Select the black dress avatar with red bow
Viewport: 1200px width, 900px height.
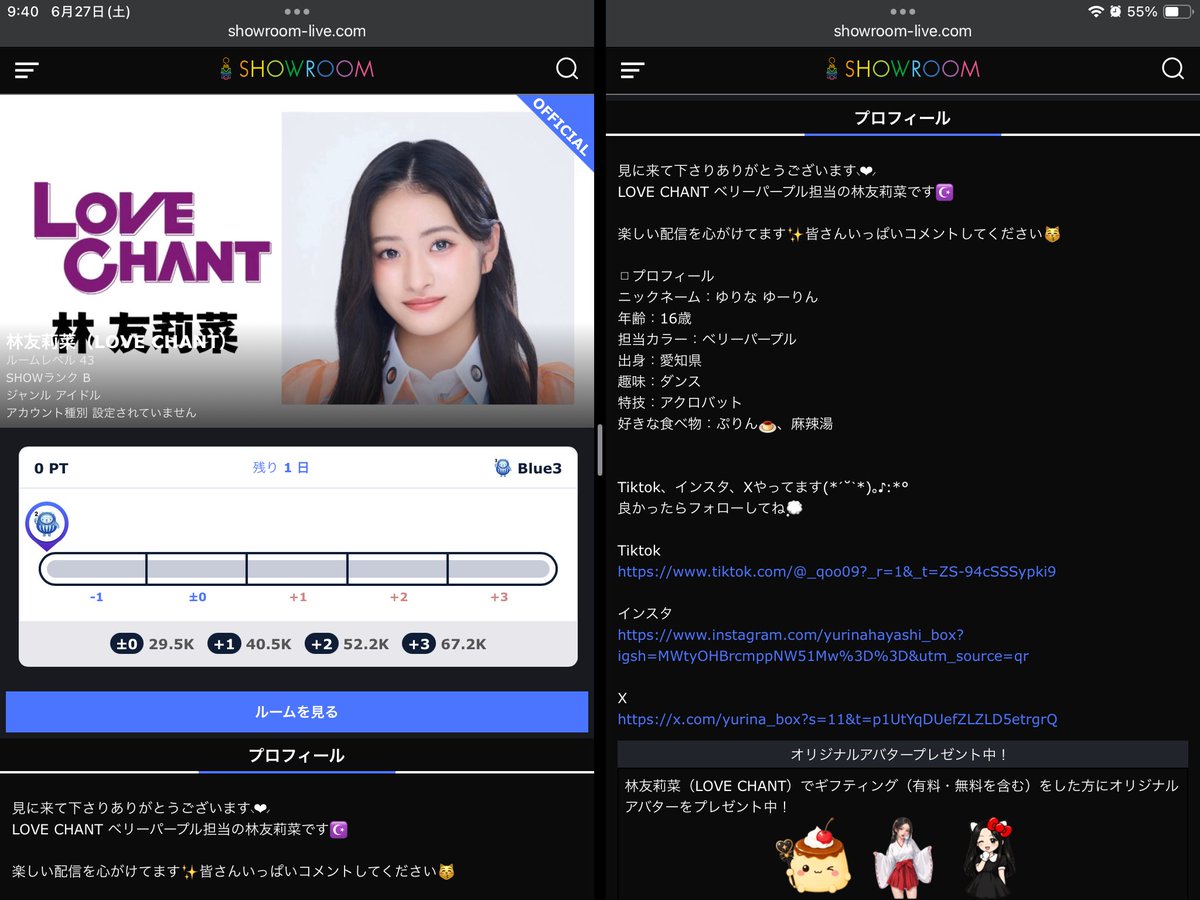[989, 857]
